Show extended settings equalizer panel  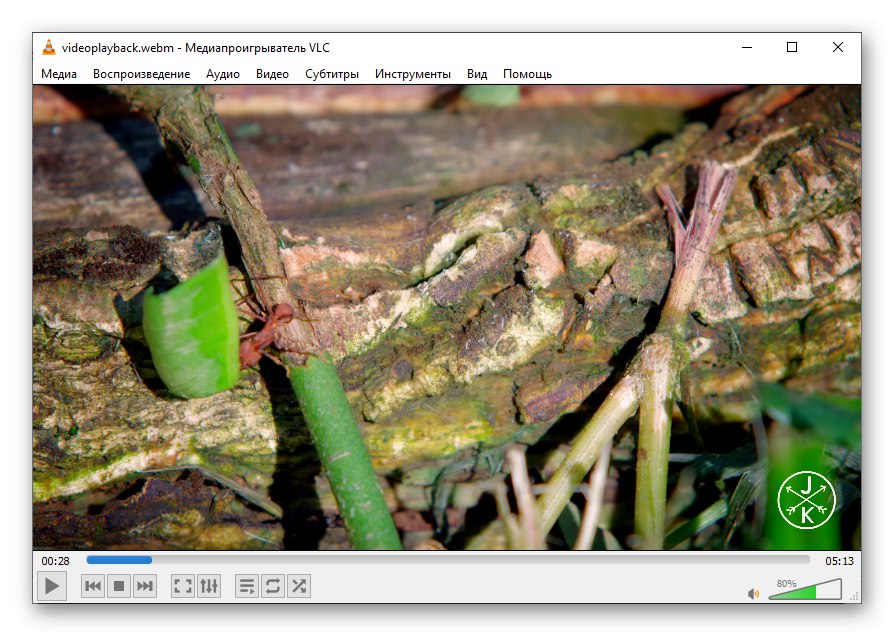click(209, 586)
